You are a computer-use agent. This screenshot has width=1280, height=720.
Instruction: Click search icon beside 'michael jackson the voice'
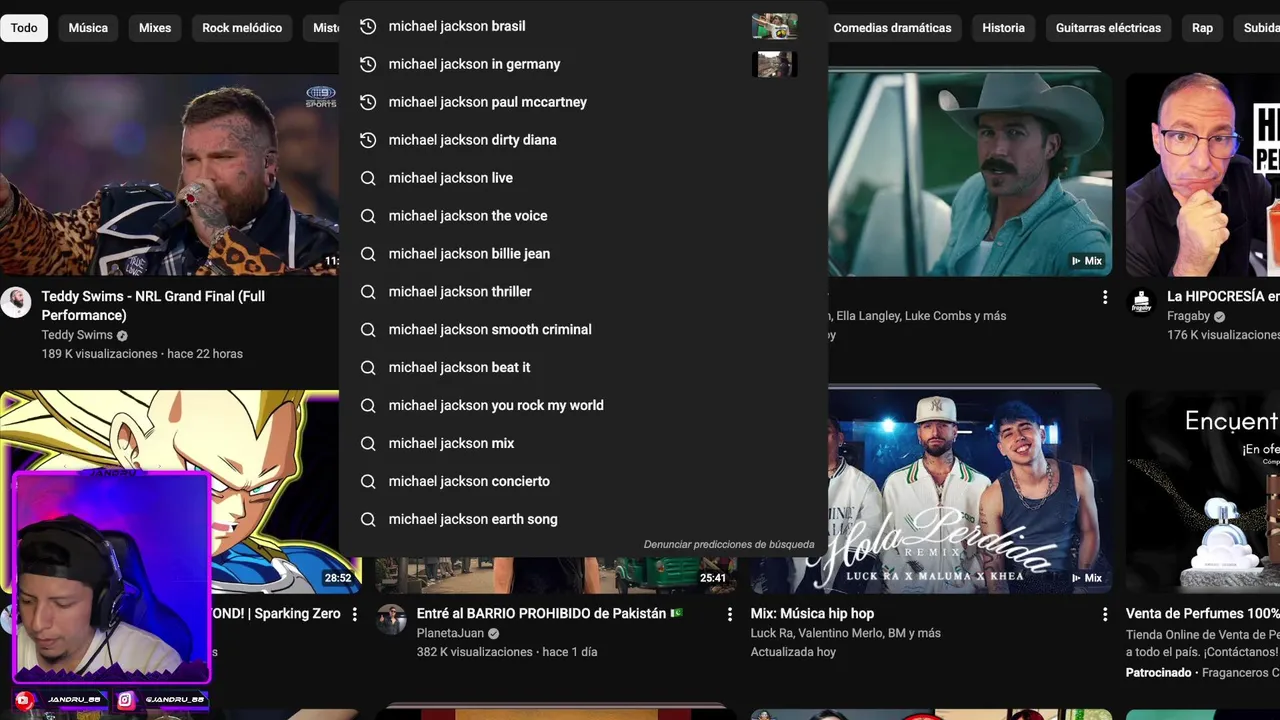pos(368,216)
